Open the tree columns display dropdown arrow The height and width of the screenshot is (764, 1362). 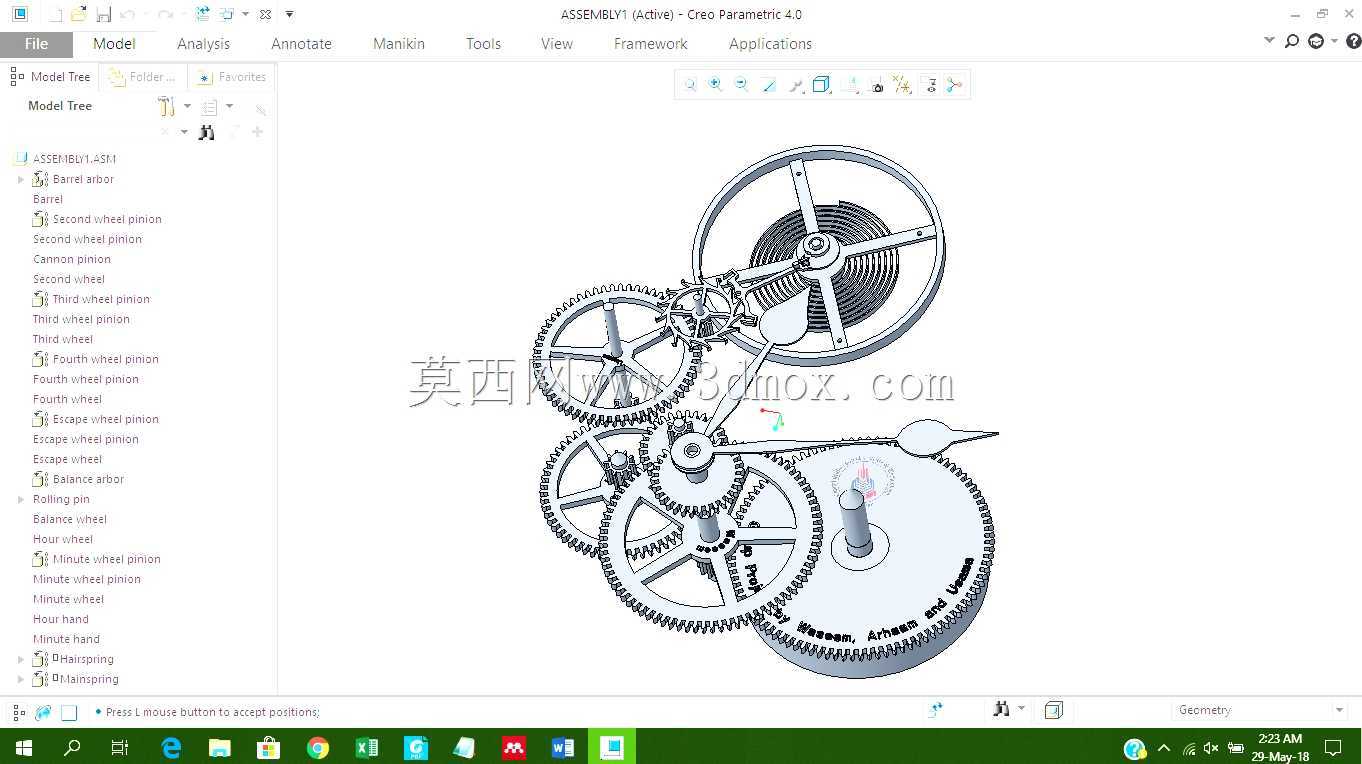[230, 106]
